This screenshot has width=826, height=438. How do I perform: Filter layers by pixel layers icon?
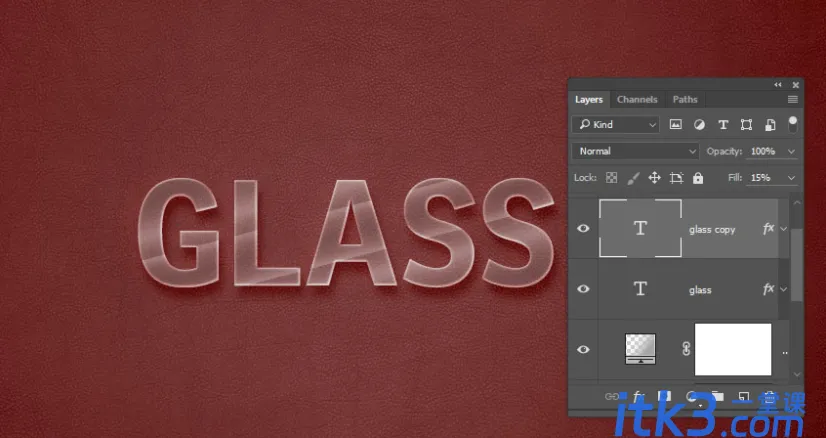click(675, 124)
